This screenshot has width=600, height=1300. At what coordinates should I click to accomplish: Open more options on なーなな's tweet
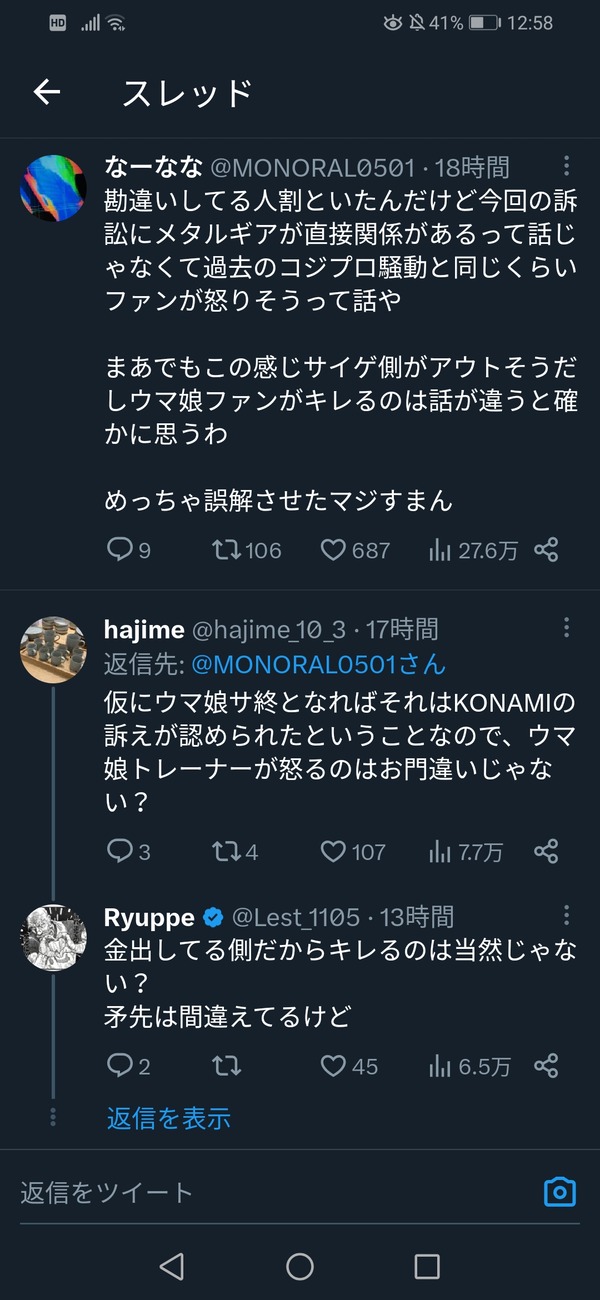567,166
